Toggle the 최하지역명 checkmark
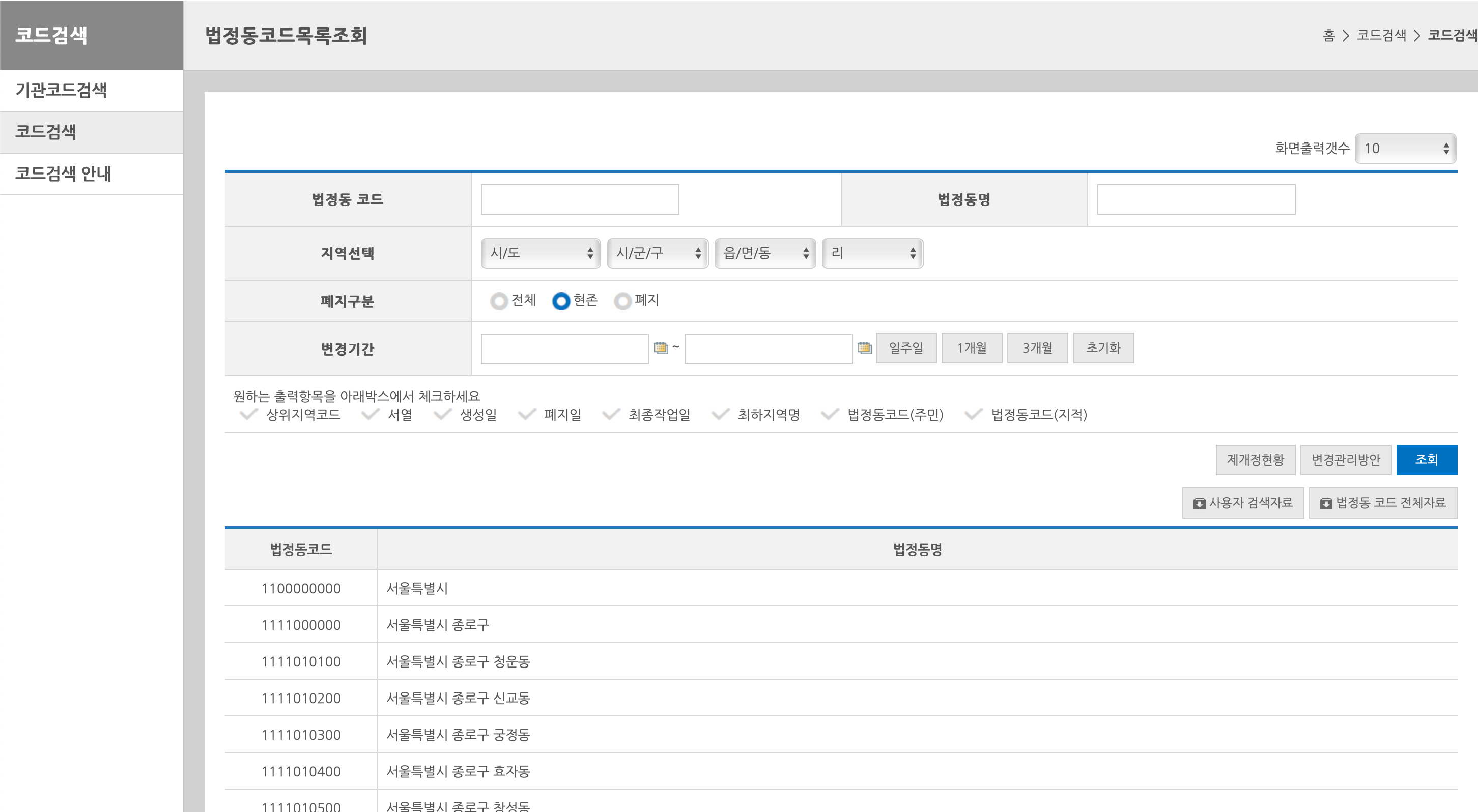Viewport: 1478px width, 812px height. [720, 414]
